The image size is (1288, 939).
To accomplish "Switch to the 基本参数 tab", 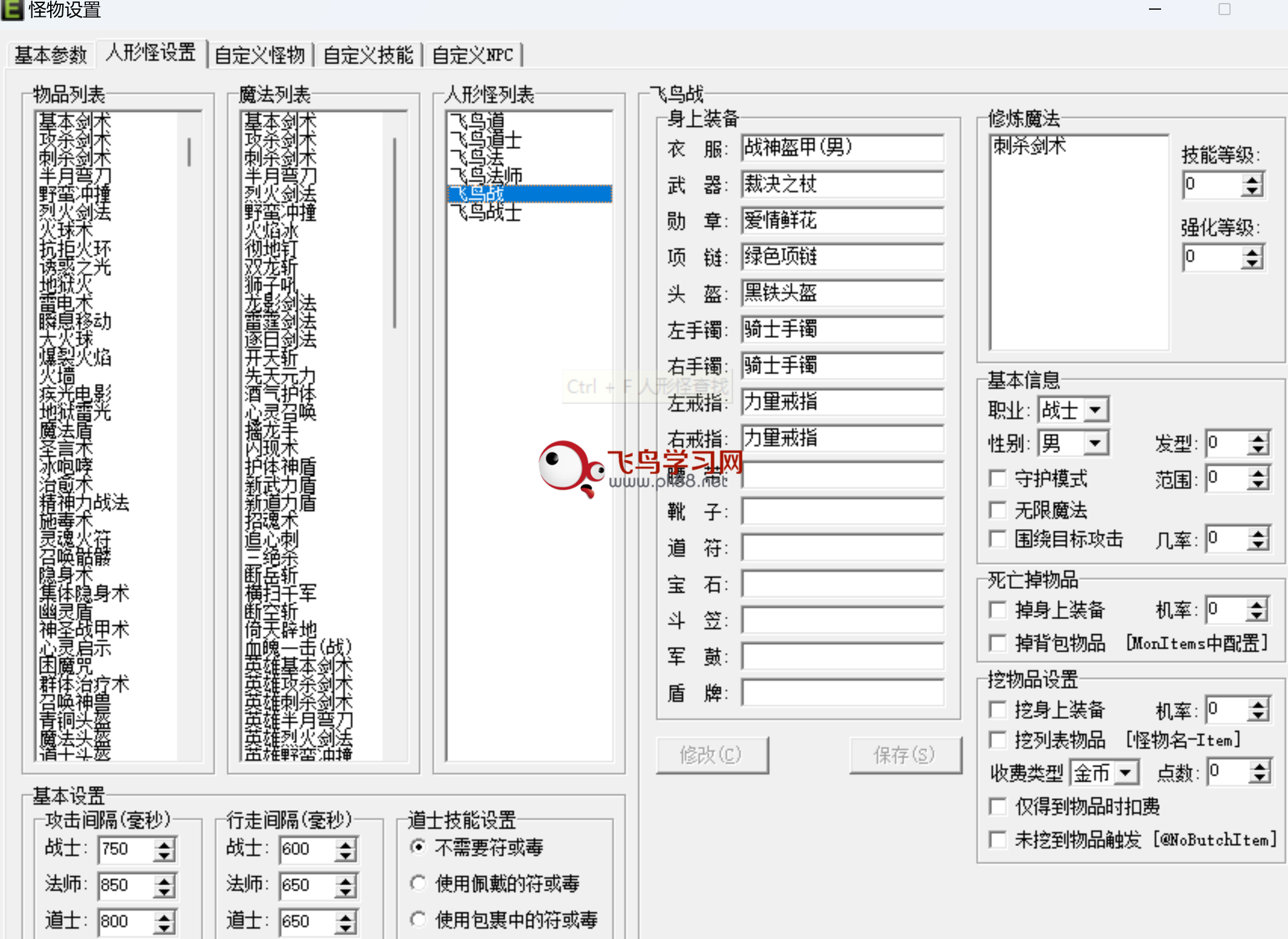I will click(51, 55).
